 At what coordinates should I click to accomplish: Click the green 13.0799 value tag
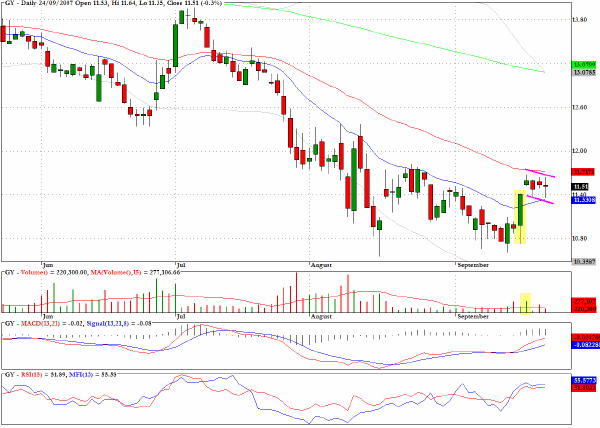click(x=583, y=65)
